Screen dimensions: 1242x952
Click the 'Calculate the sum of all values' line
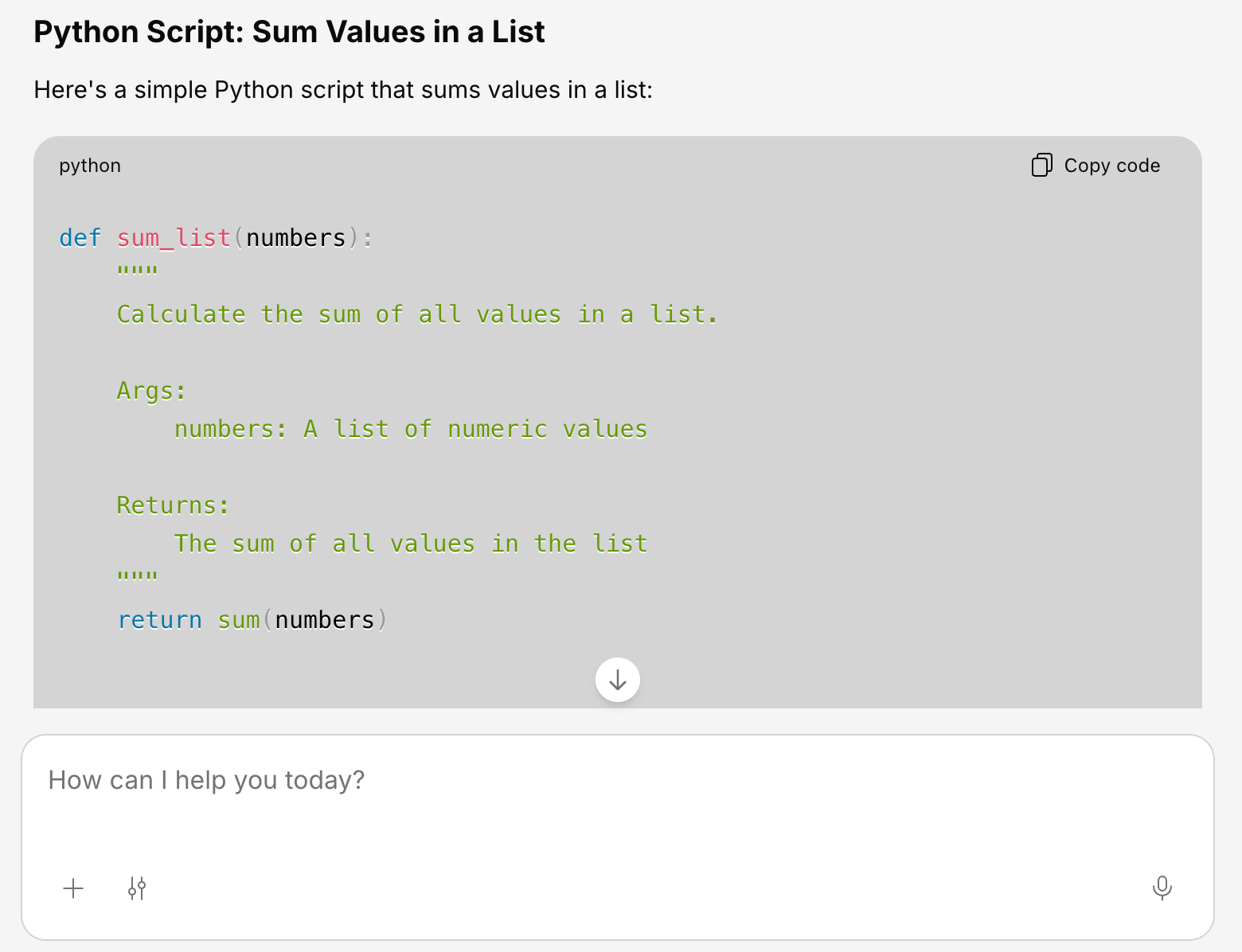pyautogui.click(x=417, y=314)
